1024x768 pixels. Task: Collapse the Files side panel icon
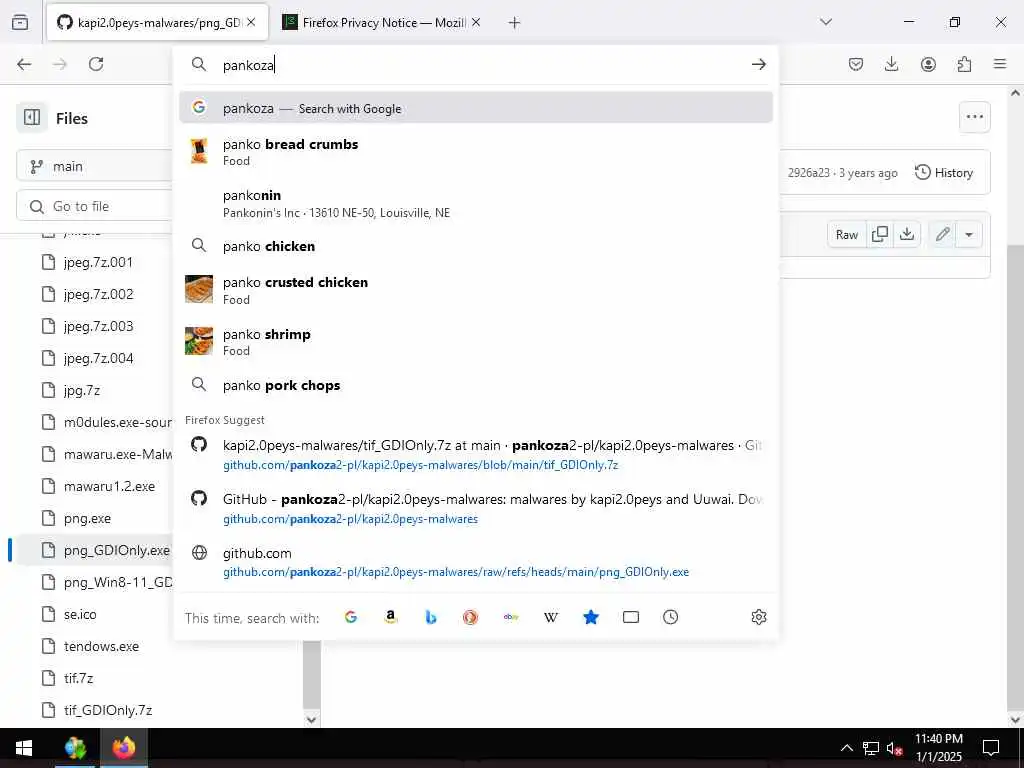click(32, 118)
